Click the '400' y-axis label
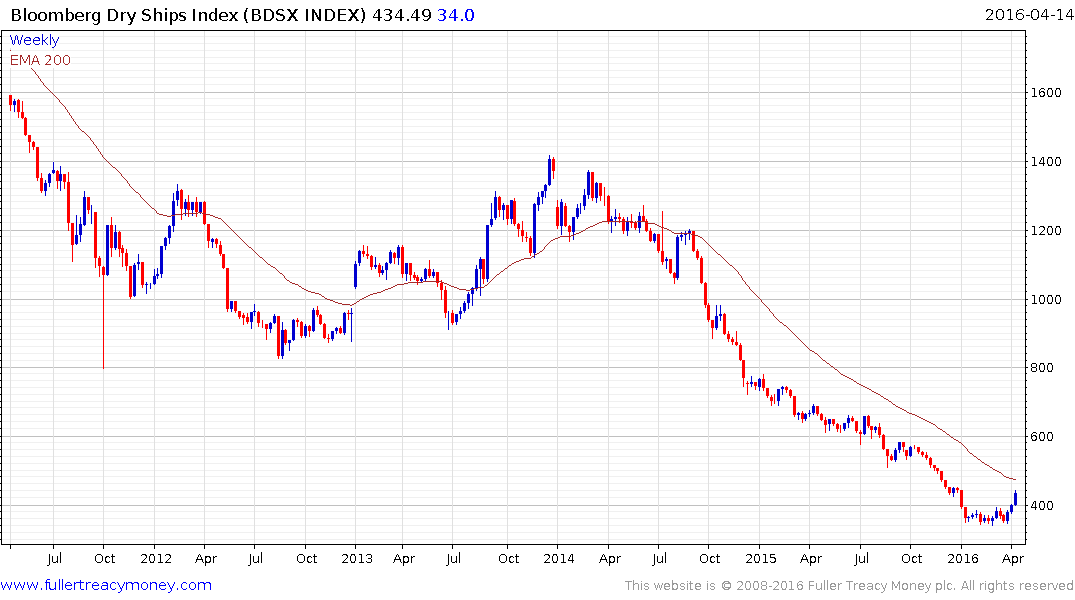Viewport: 1075px width, 600px height. pyautogui.click(x=1042, y=506)
